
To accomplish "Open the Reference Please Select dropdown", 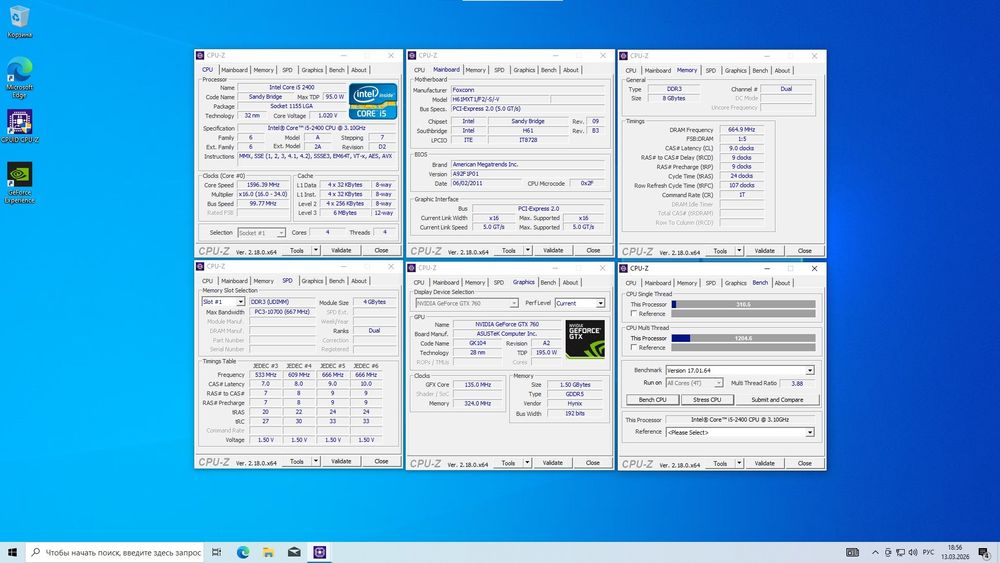I will (x=740, y=432).
